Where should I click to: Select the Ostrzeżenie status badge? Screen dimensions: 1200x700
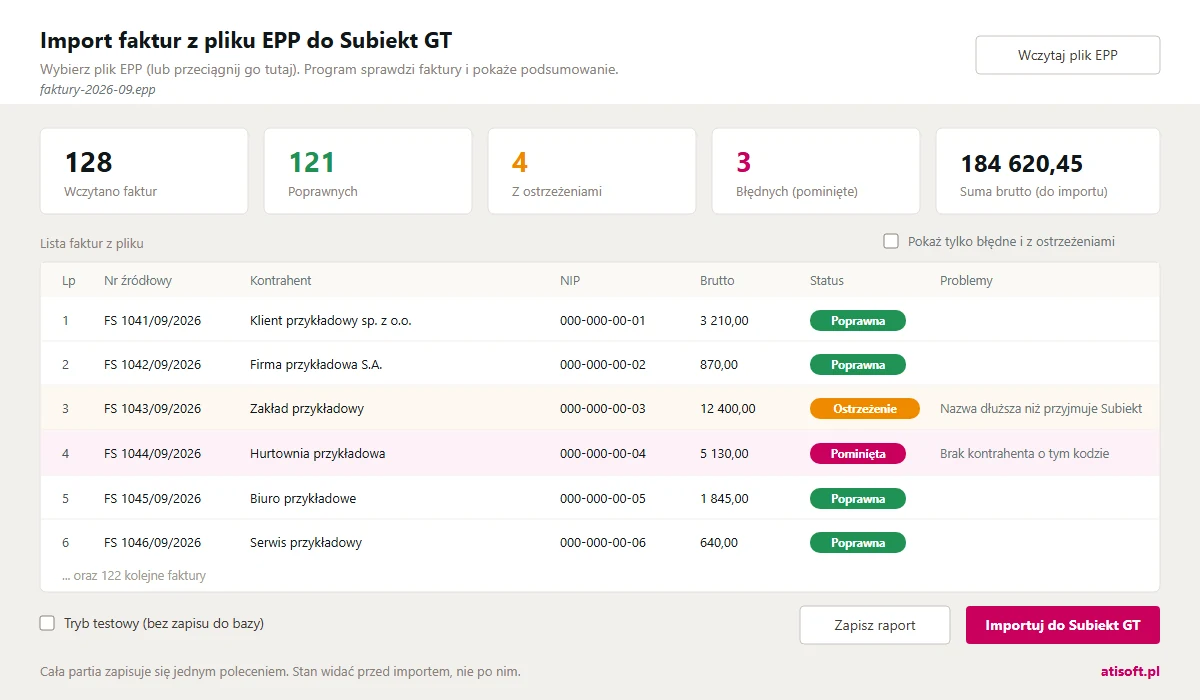(x=865, y=409)
